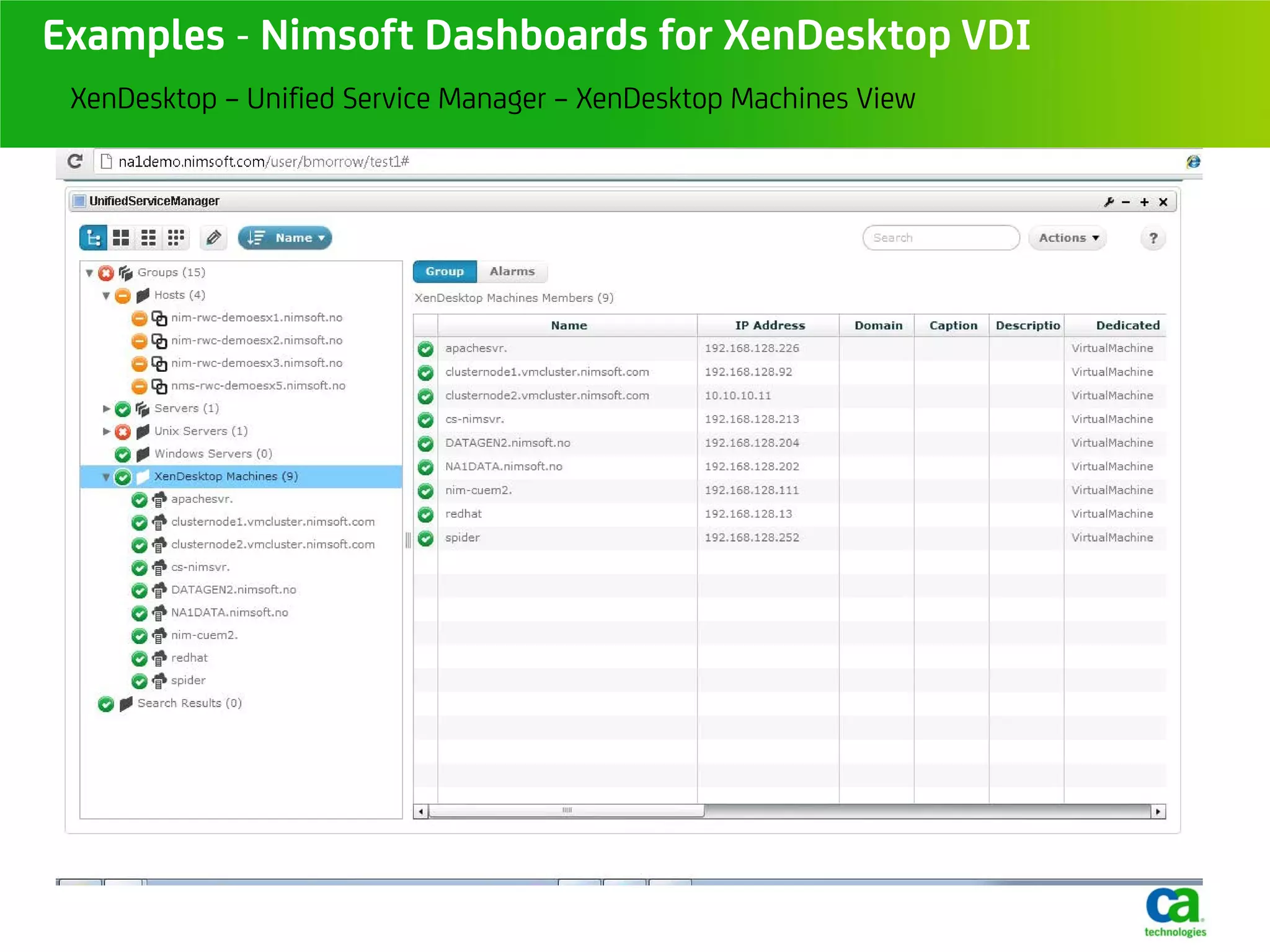The height and width of the screenshot is (952, 1270).
Task: Click the pencil edit icon
Action: coord(213,238)
